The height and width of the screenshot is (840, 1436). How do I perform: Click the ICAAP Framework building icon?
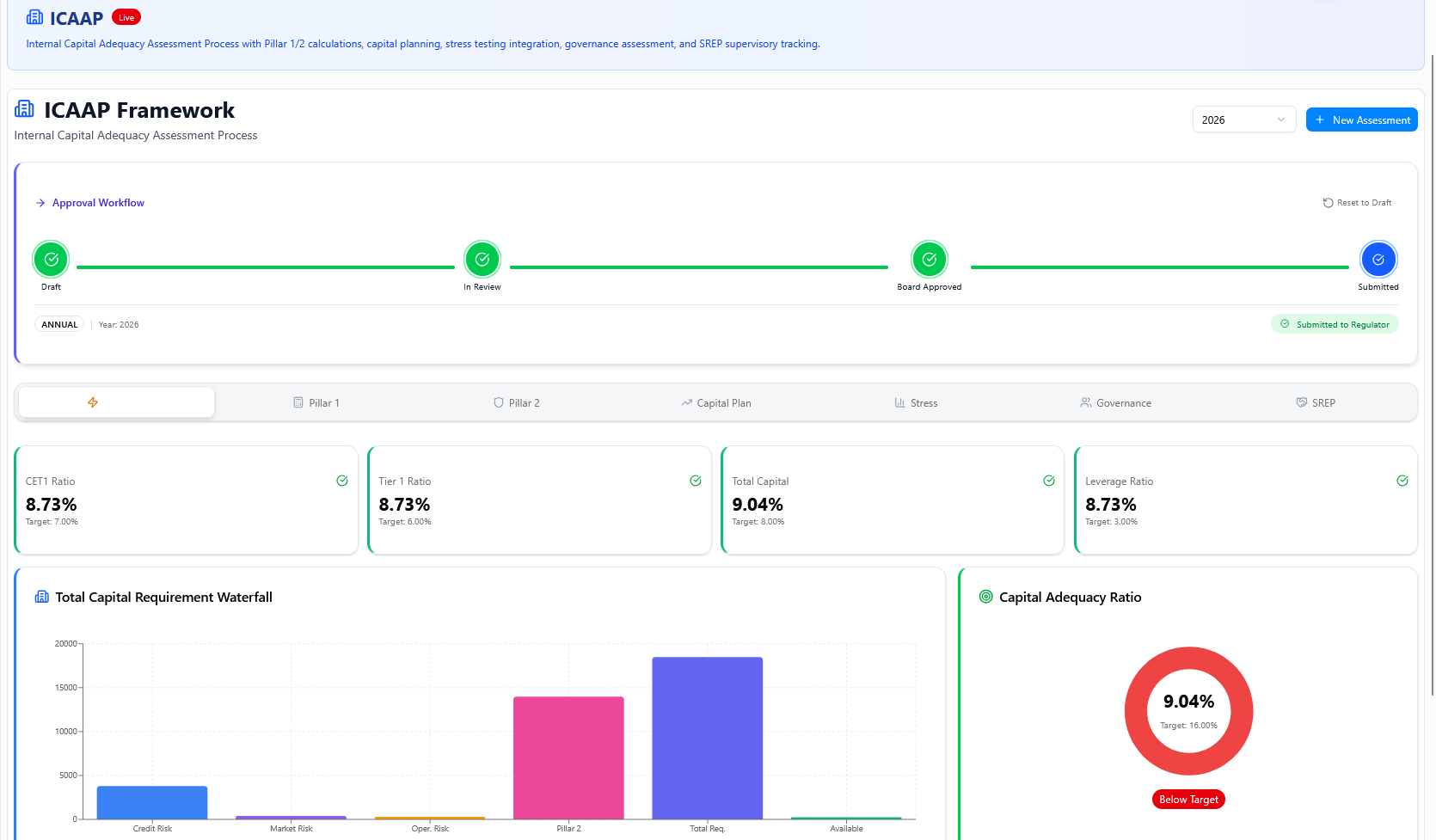point(25,109)
